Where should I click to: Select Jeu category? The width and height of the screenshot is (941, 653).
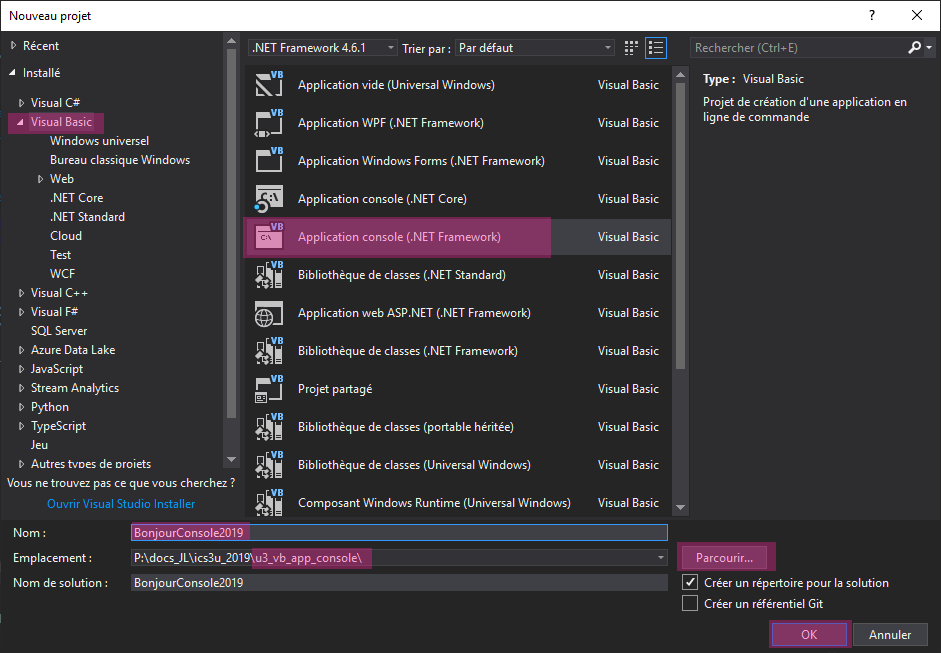[40, 445]
